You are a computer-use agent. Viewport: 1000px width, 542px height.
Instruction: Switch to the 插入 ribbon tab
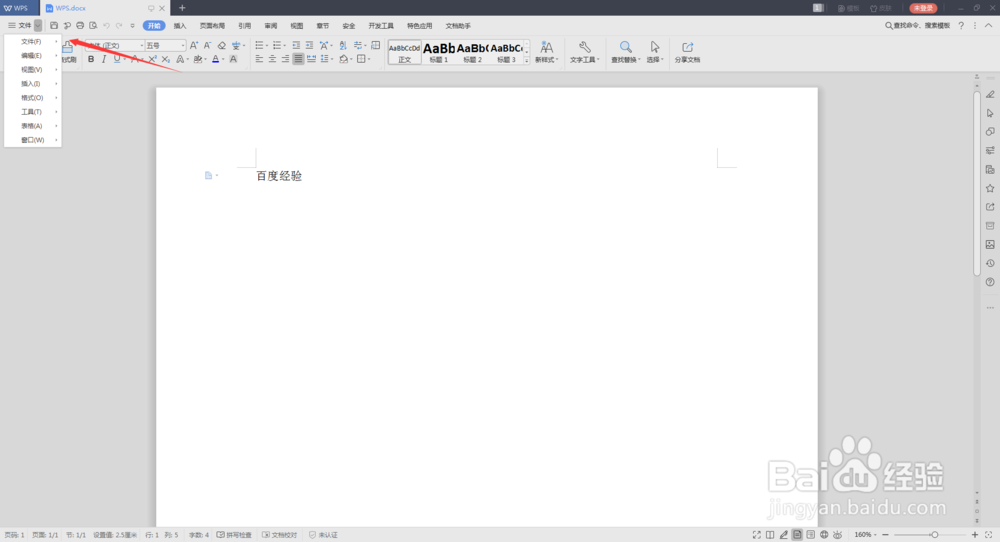point(180,26)
